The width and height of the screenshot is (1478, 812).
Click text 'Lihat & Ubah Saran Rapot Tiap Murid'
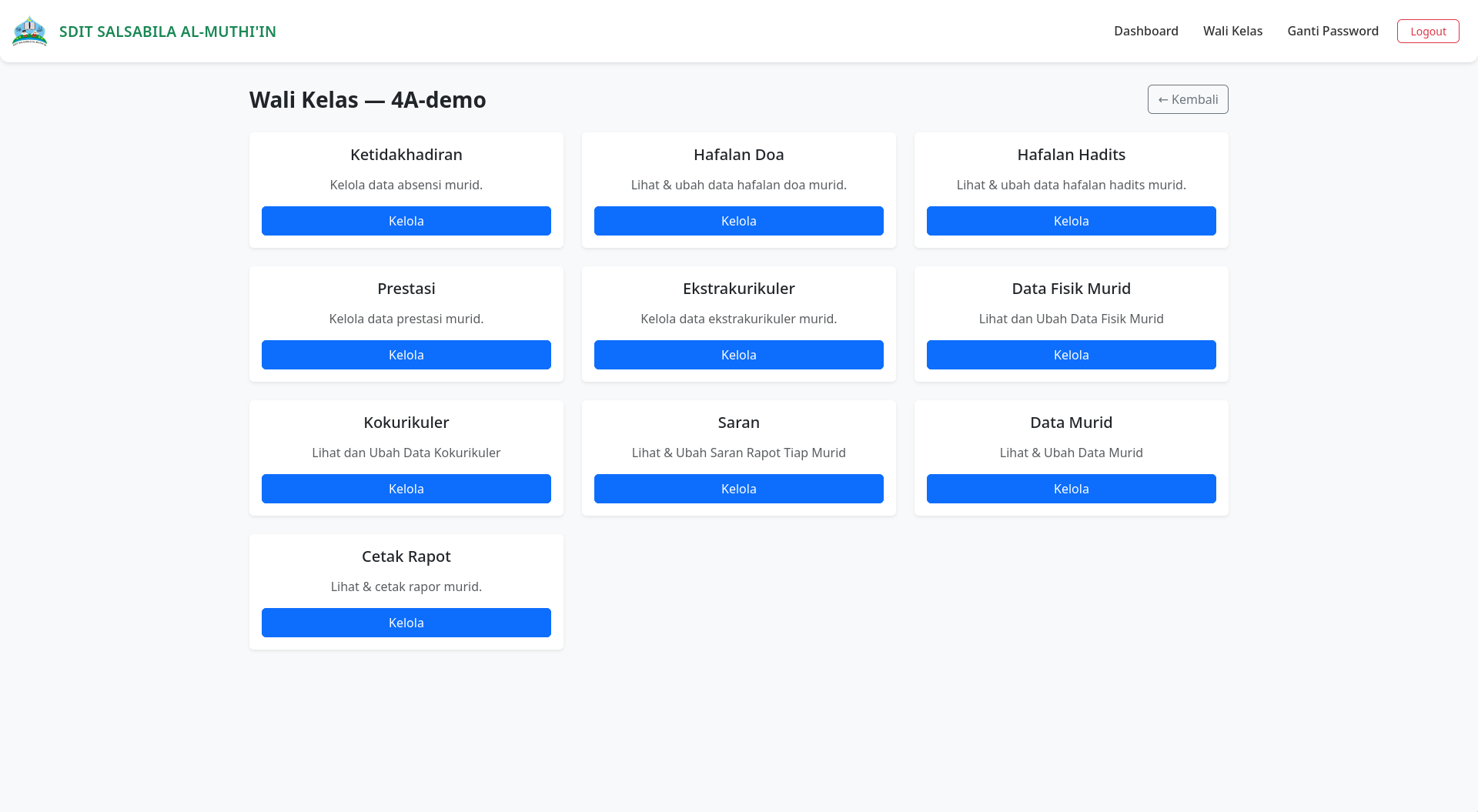point(739,453)
